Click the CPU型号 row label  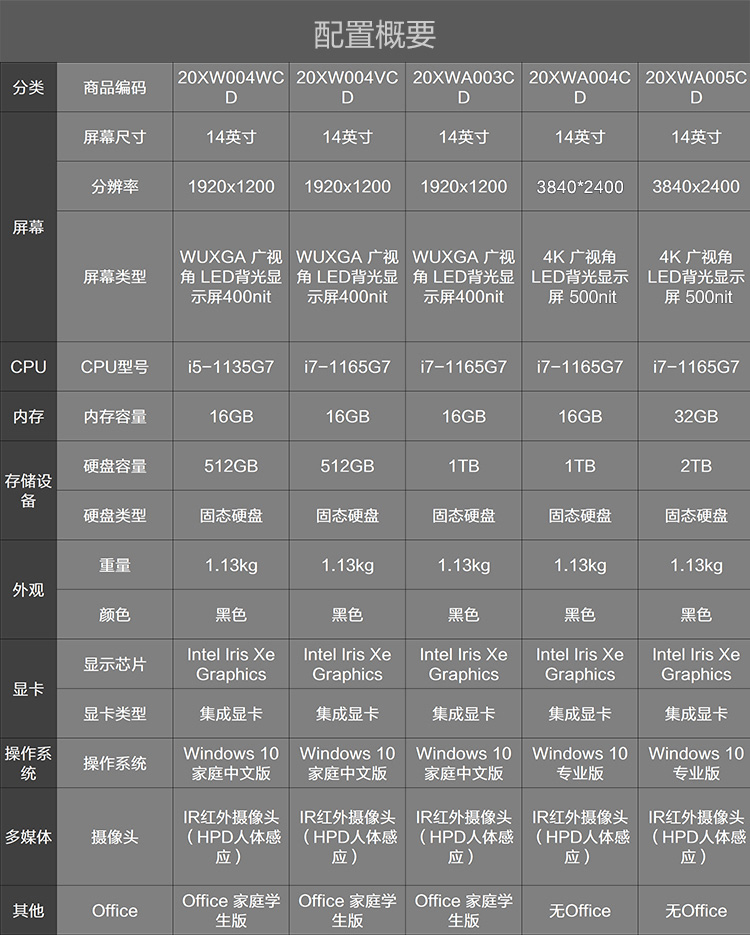tap(114, 367)
